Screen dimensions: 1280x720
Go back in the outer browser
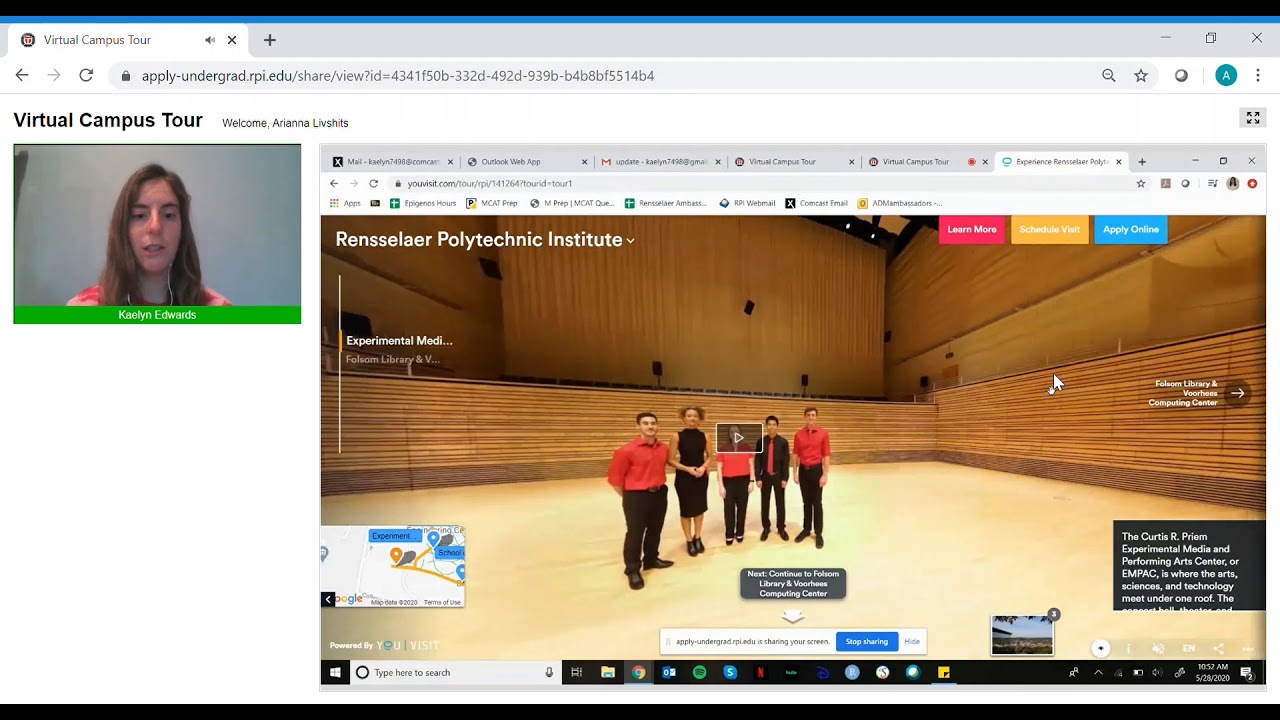click(x=22, y=75)
